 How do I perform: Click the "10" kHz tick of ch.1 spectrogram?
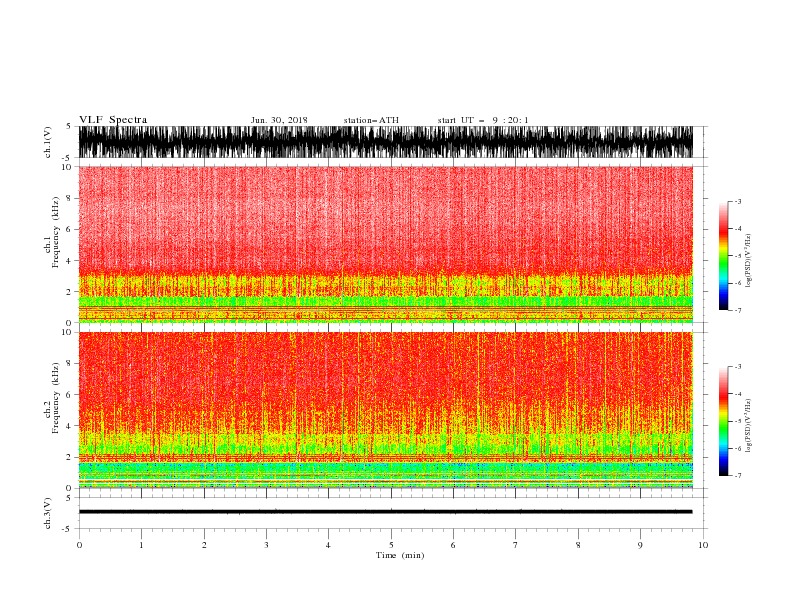tap(66, 167)
